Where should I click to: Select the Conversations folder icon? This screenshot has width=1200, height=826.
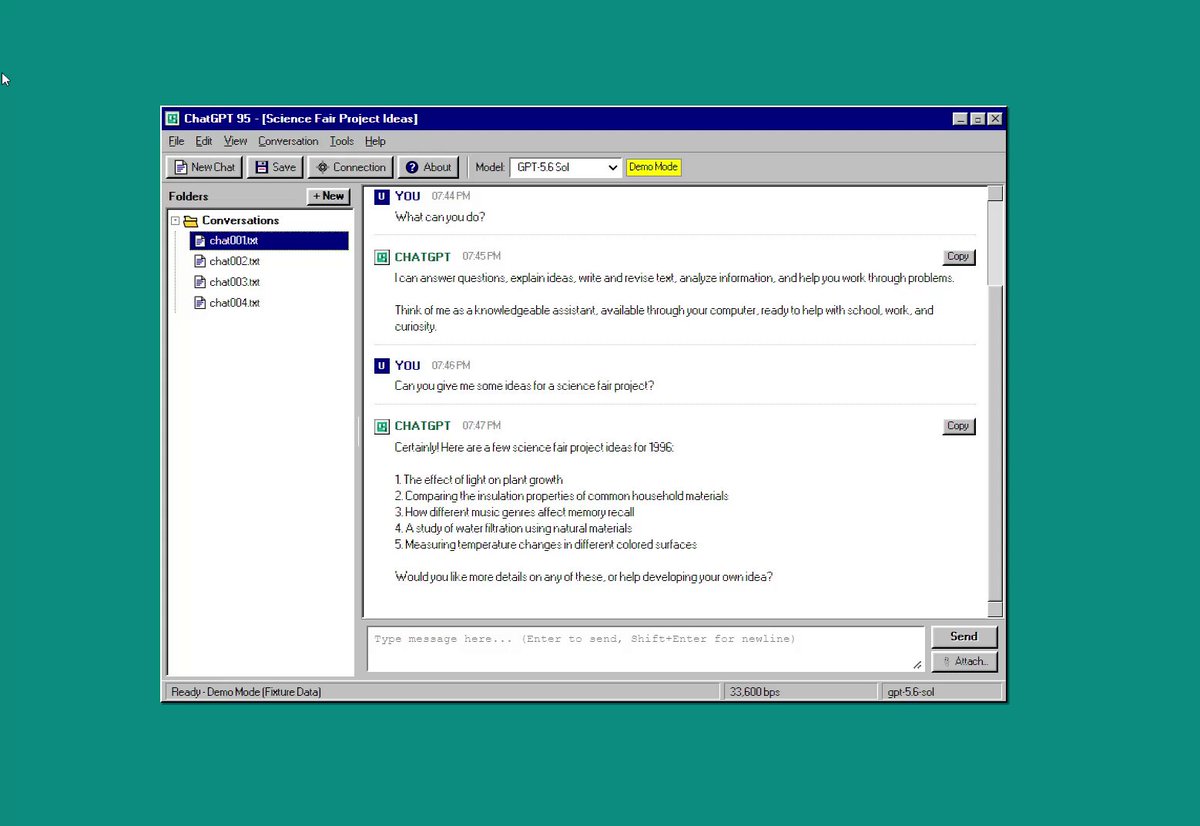coord(190,221)
